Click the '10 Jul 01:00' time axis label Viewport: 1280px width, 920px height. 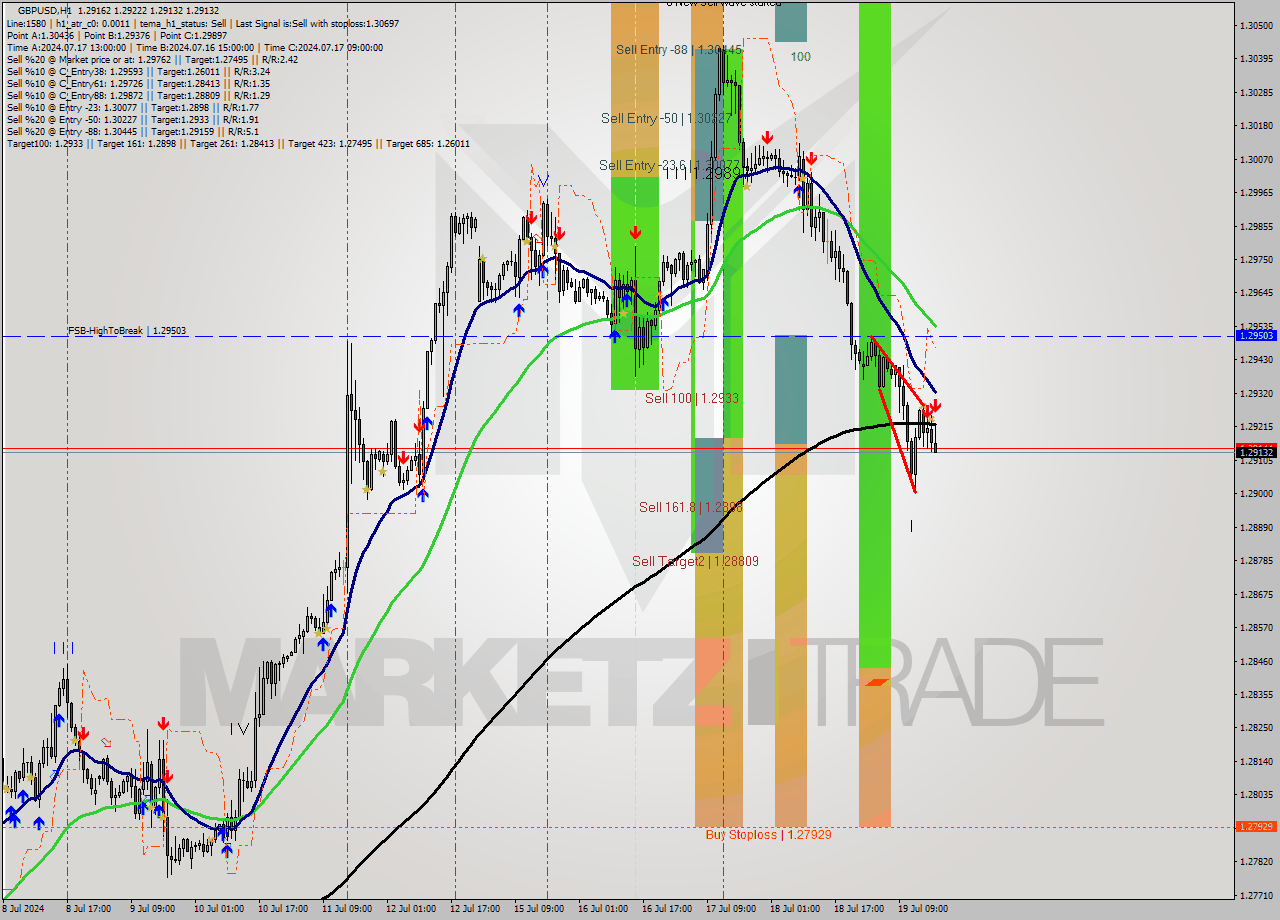point(219,909)
